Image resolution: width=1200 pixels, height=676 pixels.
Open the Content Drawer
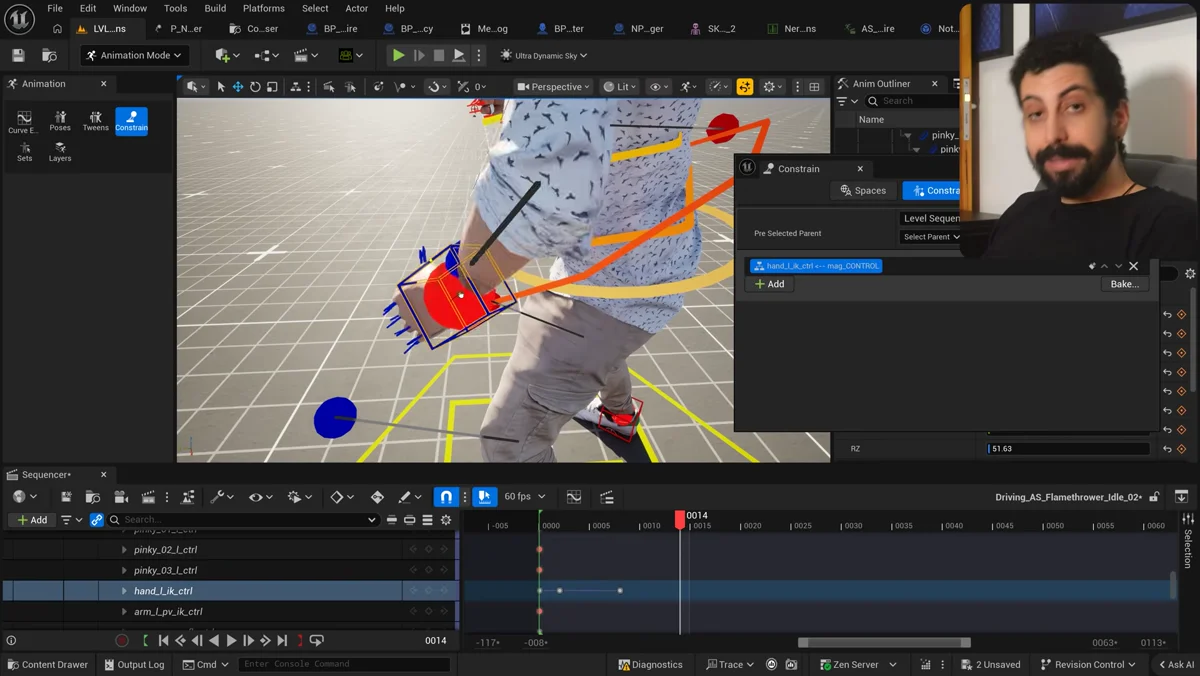pos(48,664)
